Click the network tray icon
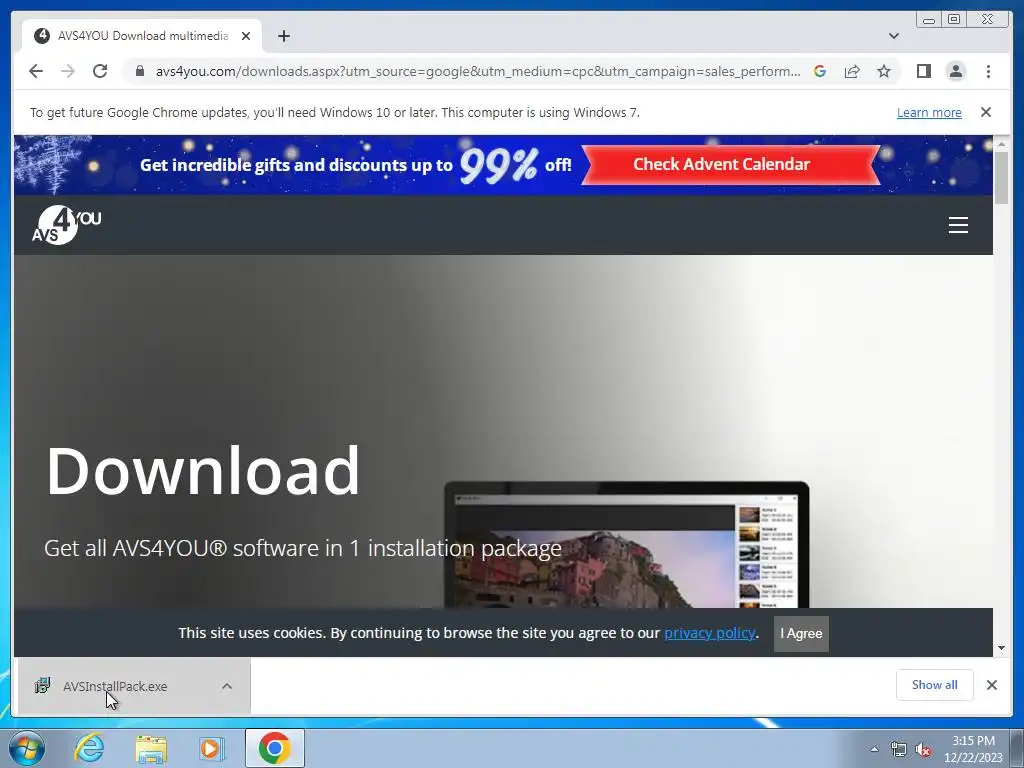The height and width of the screenshot is (768, 1024). [899, 749]
